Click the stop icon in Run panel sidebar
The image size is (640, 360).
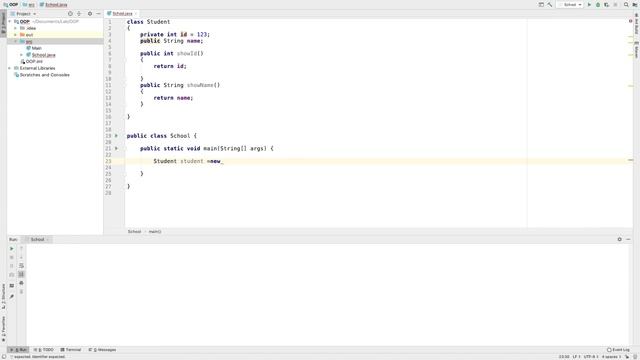coord(12,257)
